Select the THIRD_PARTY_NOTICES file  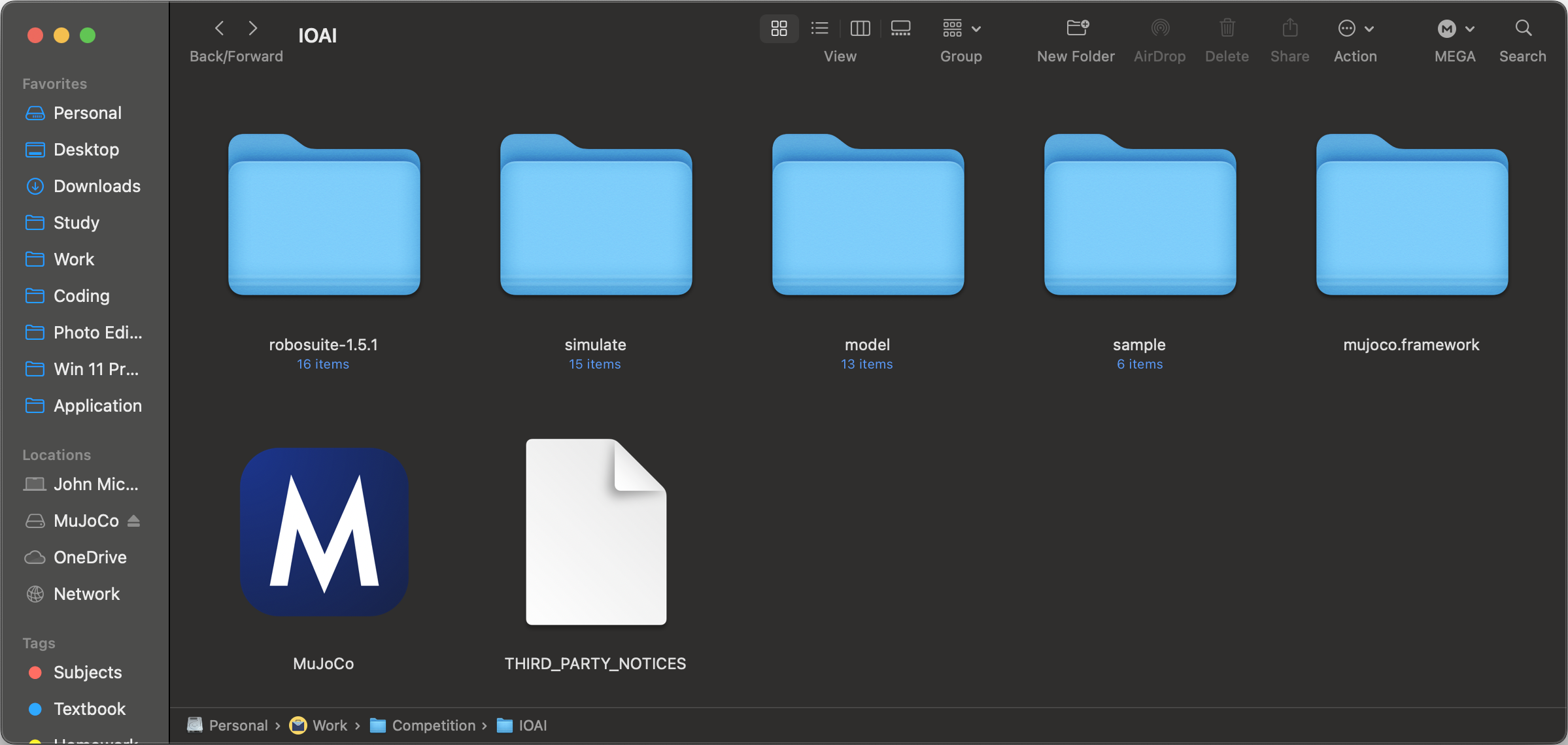tap(596, 532)
